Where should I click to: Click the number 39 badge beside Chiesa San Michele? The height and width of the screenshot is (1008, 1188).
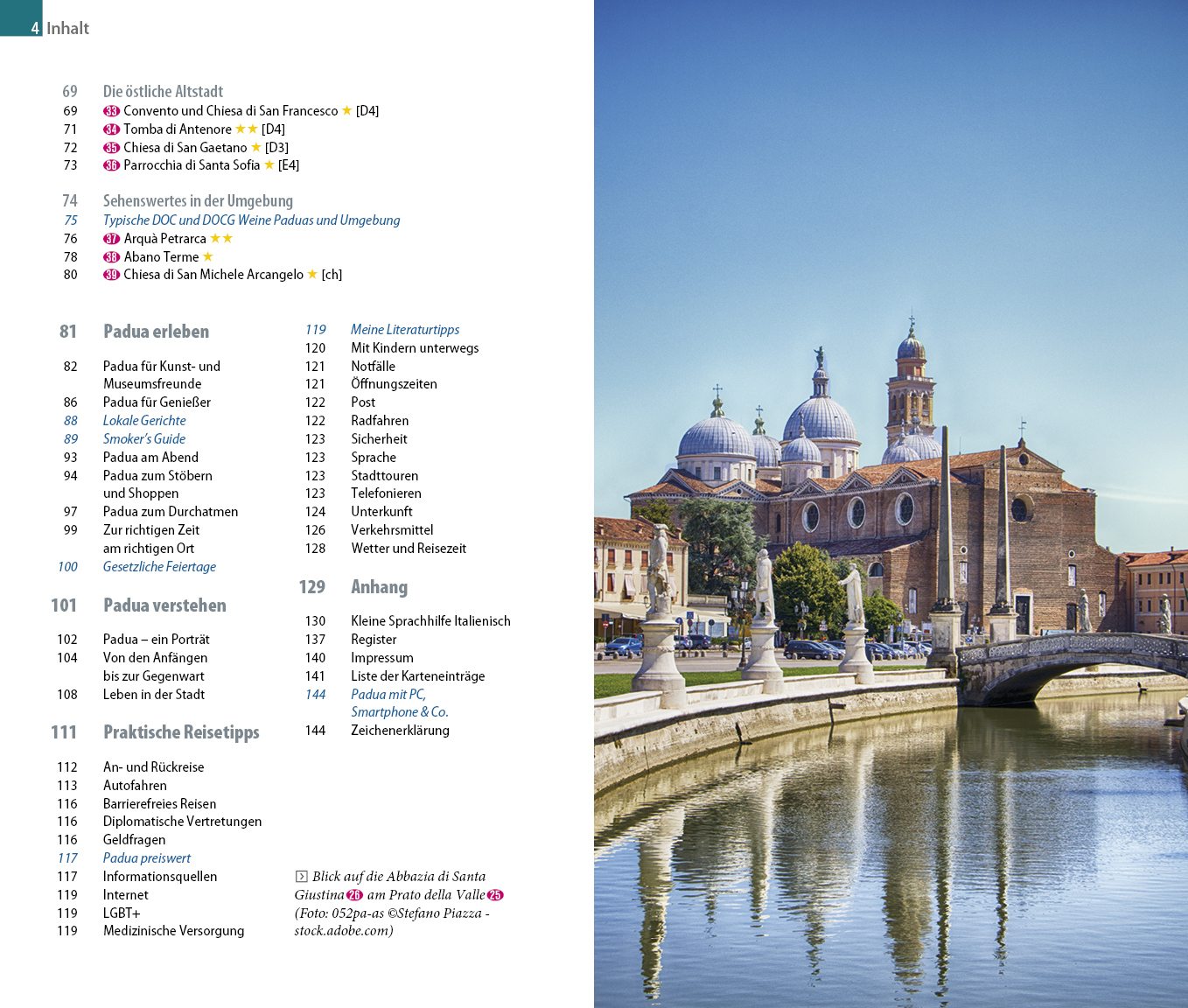pos(111,275)
